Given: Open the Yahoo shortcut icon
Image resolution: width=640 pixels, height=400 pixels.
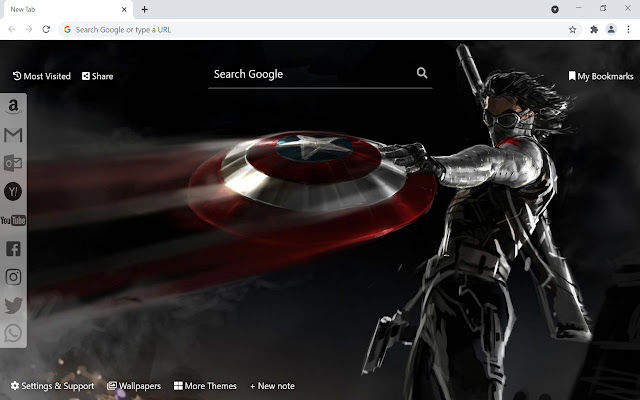Looking at the screenshot, I should (13, 191).
